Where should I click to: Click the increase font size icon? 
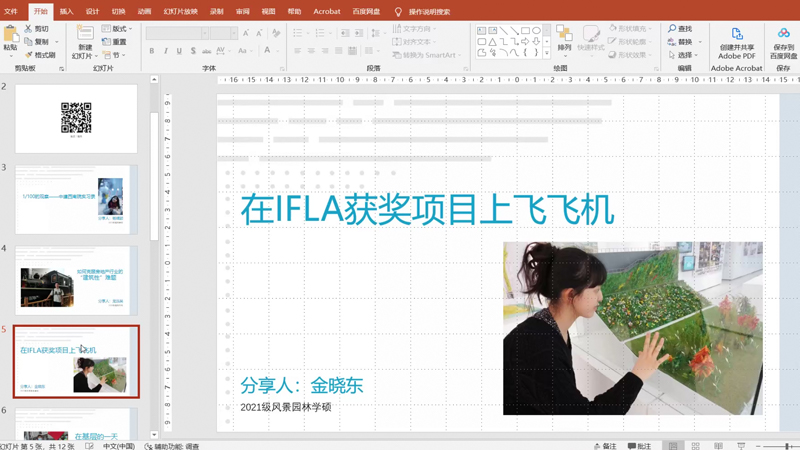point(246,33)
